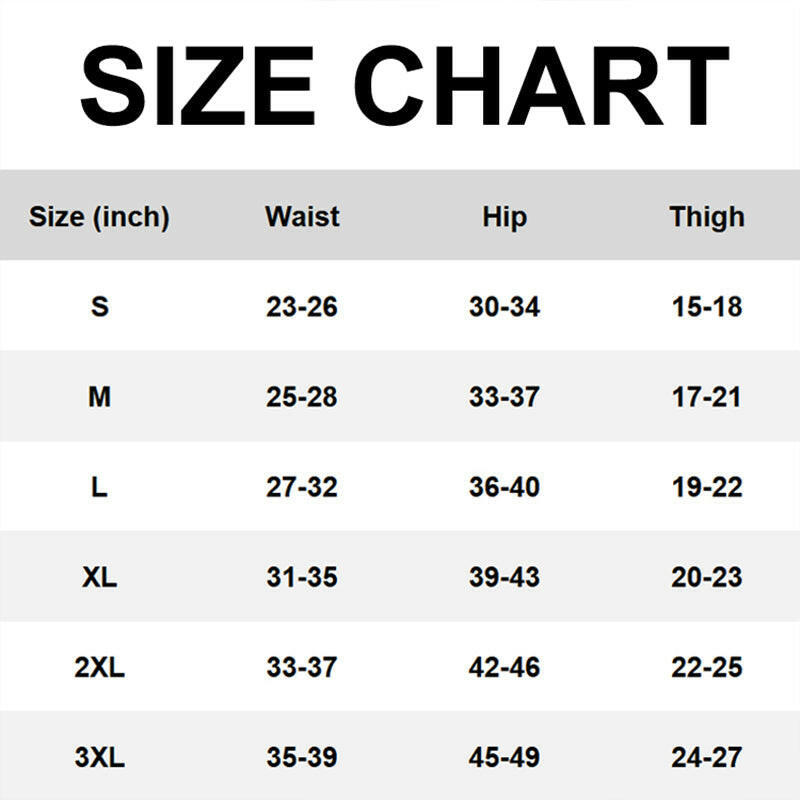The height and width of the screenshot is (800, 800).
Task: Click hip value 30-34 for size S
Action: [x=504, y=306]
